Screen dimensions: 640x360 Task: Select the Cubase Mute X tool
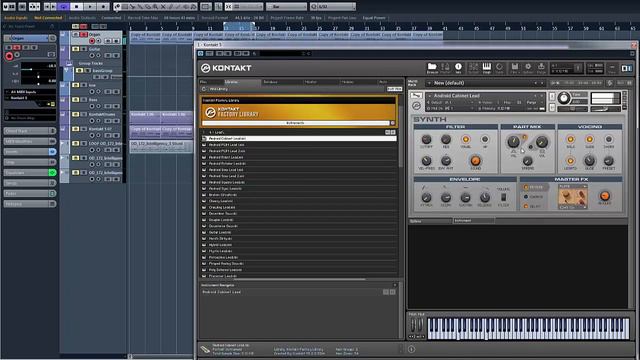(x=163, y=7)
